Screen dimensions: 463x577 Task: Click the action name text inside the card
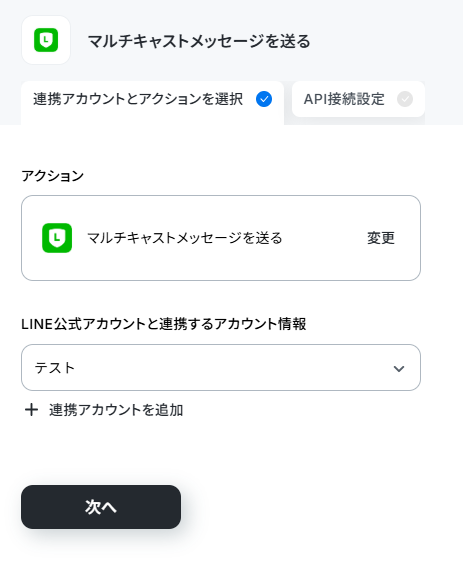point(185,238)
